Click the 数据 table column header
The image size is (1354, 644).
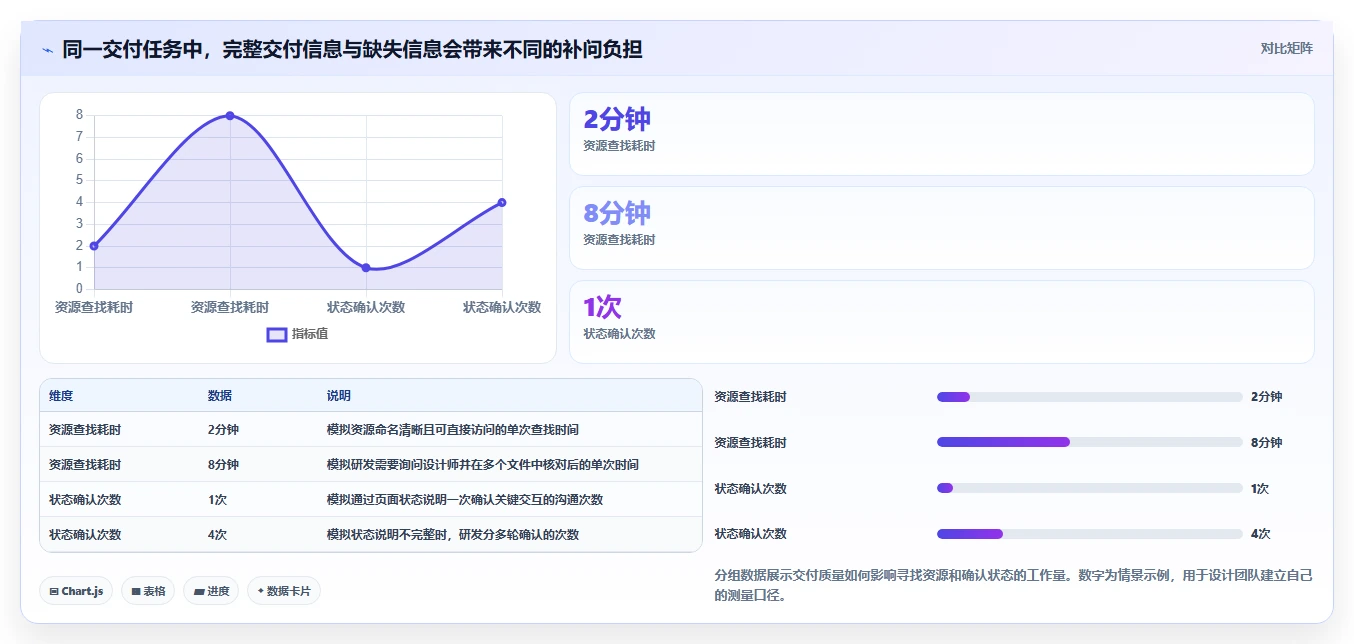coord(220,396)
